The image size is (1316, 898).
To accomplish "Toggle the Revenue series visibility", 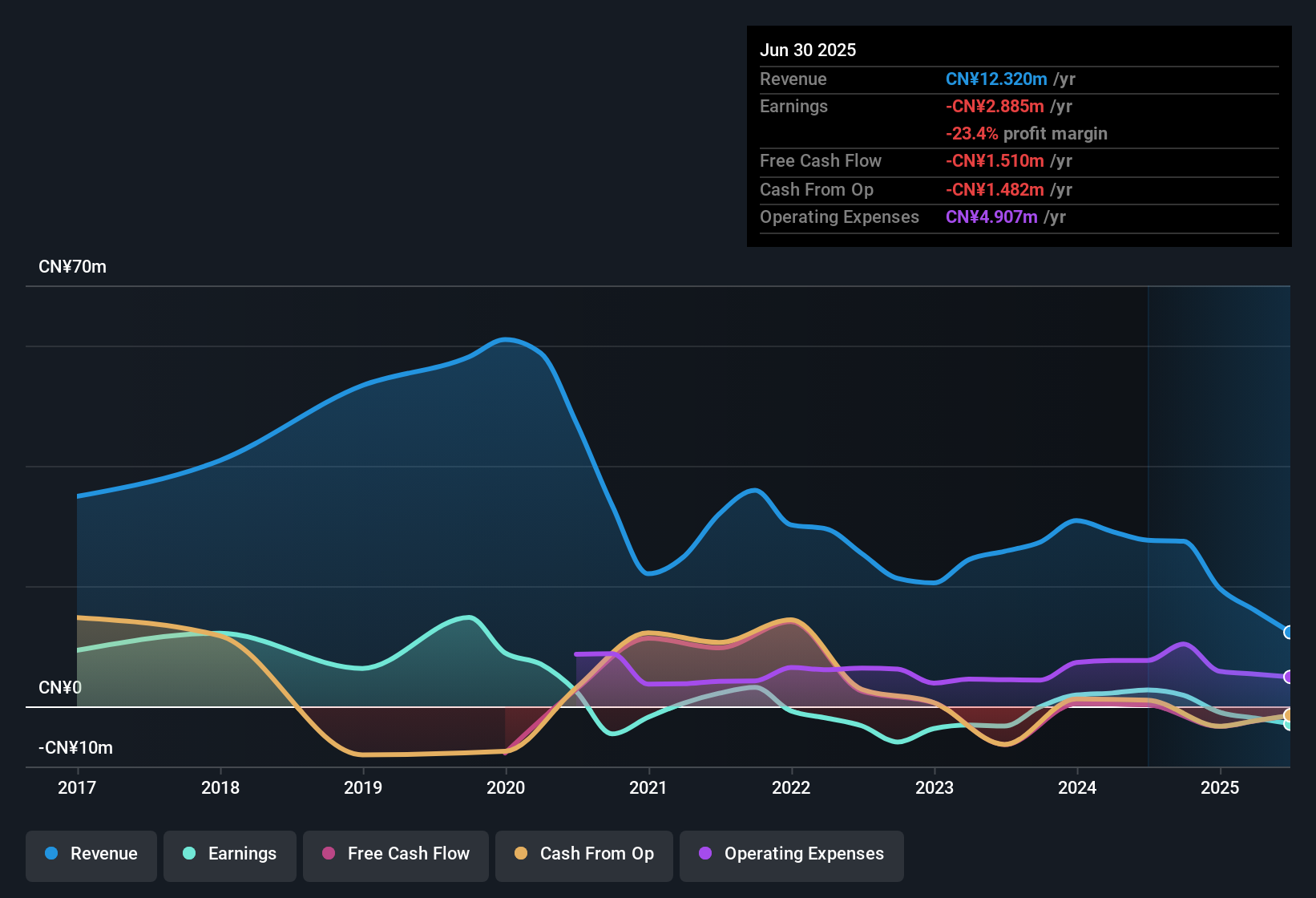I will [x=91, y=855].
